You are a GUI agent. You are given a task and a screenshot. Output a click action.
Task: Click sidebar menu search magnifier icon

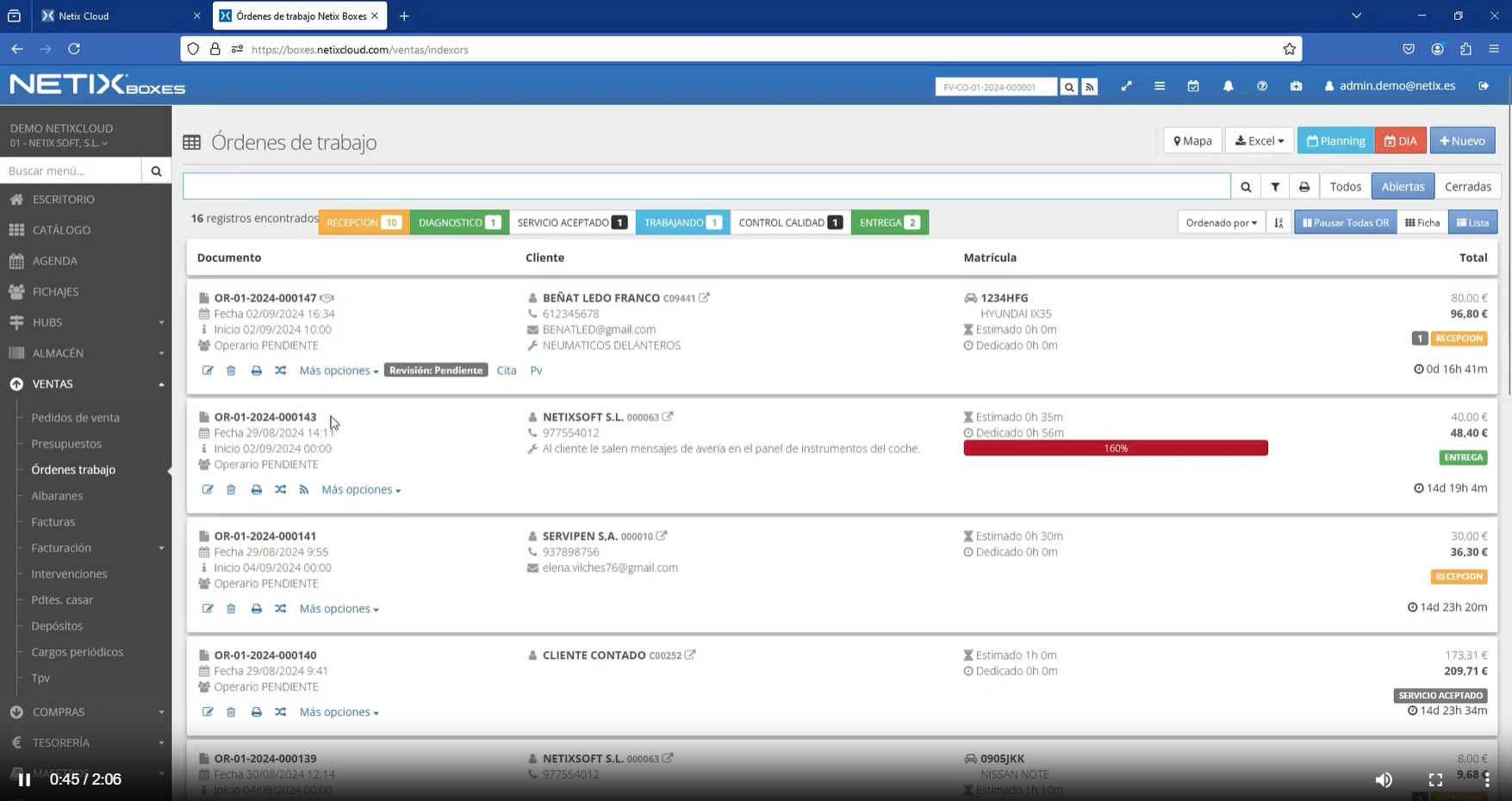[156, 171]
